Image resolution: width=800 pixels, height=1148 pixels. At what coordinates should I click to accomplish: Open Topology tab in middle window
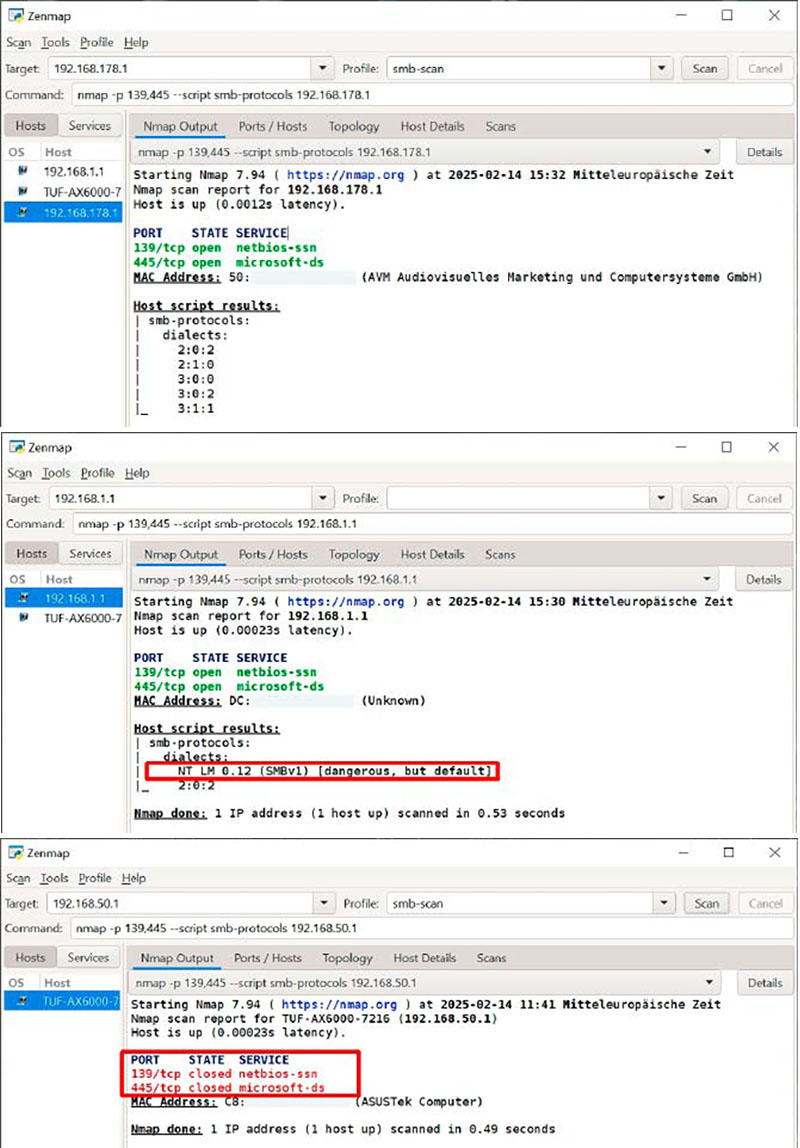pyautogui.click(x=354, y=555)
